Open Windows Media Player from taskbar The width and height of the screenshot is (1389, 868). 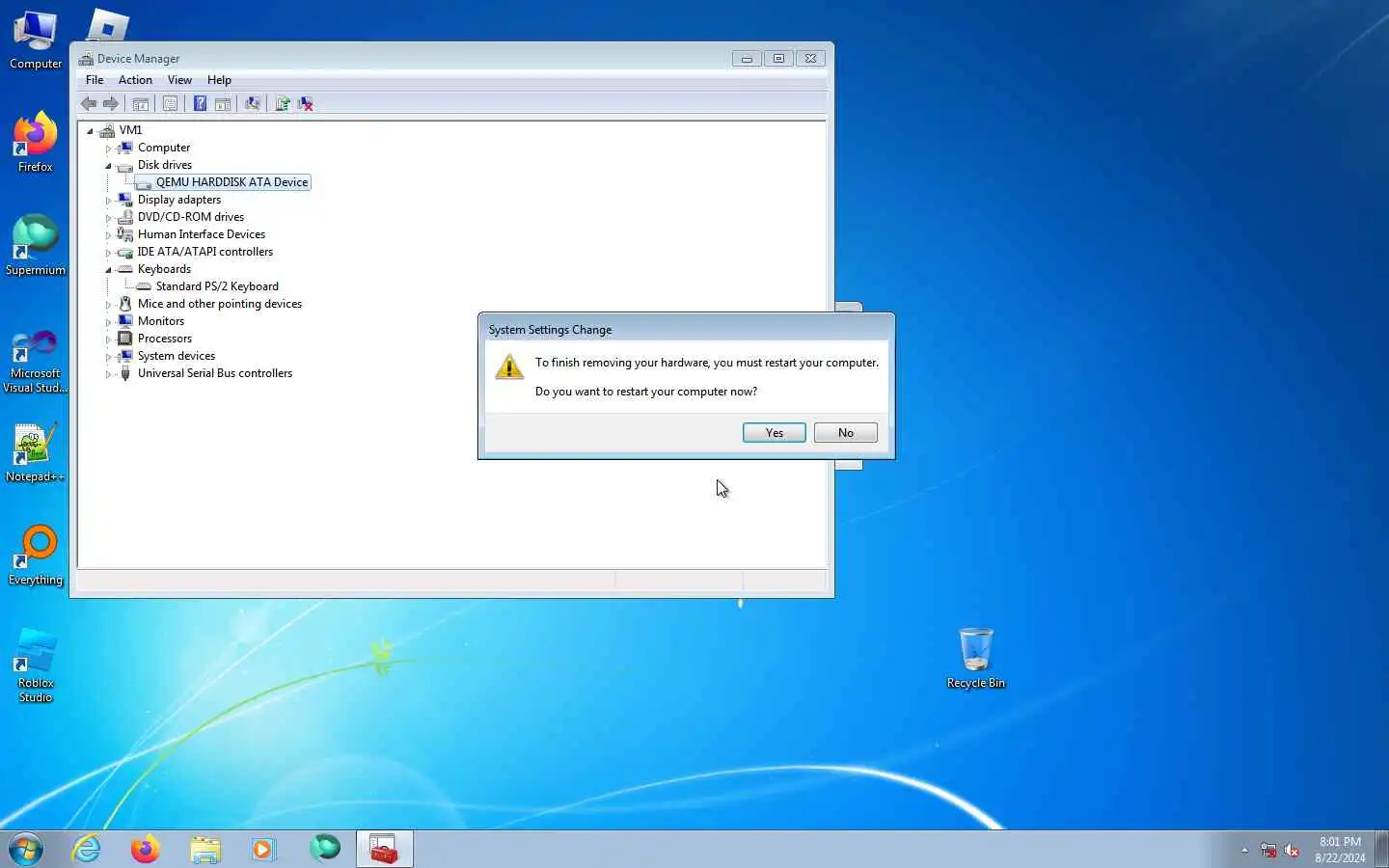264,849
